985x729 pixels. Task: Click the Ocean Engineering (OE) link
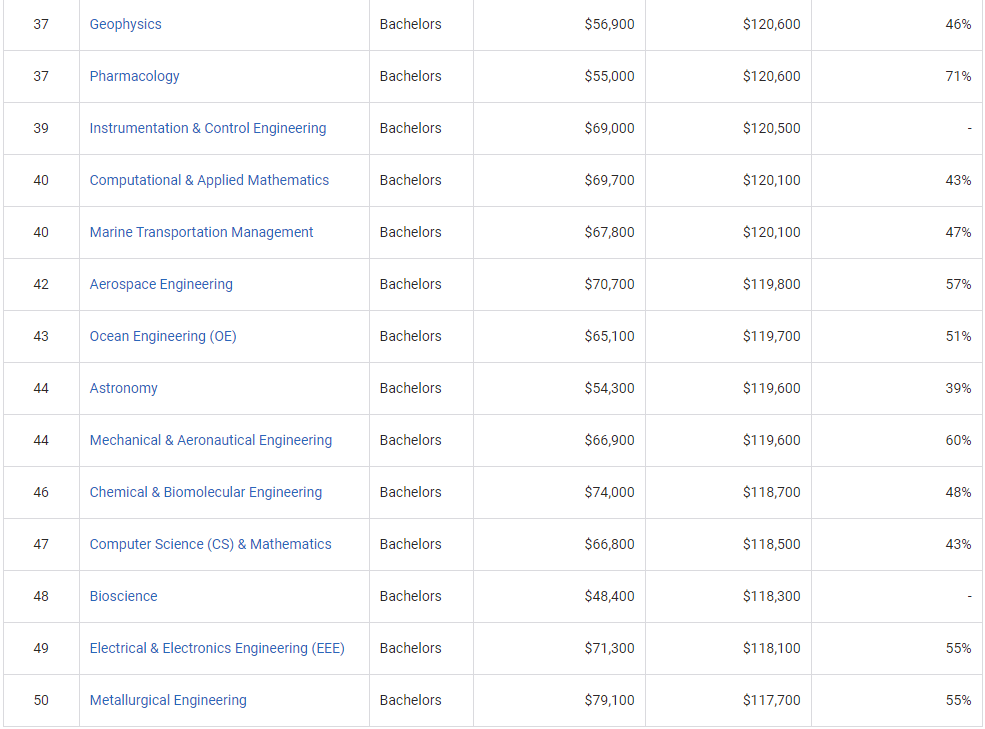coord(163,336)
